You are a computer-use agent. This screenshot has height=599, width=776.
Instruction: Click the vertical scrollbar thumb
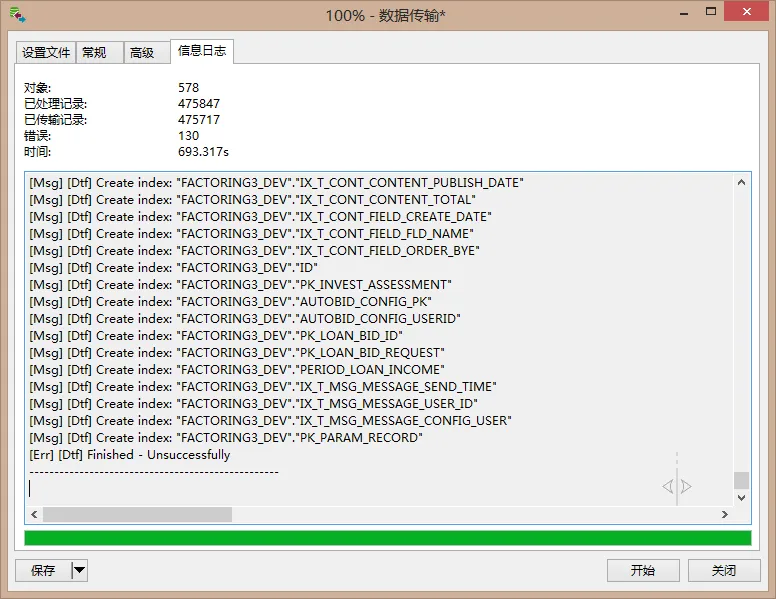[741, 480]
